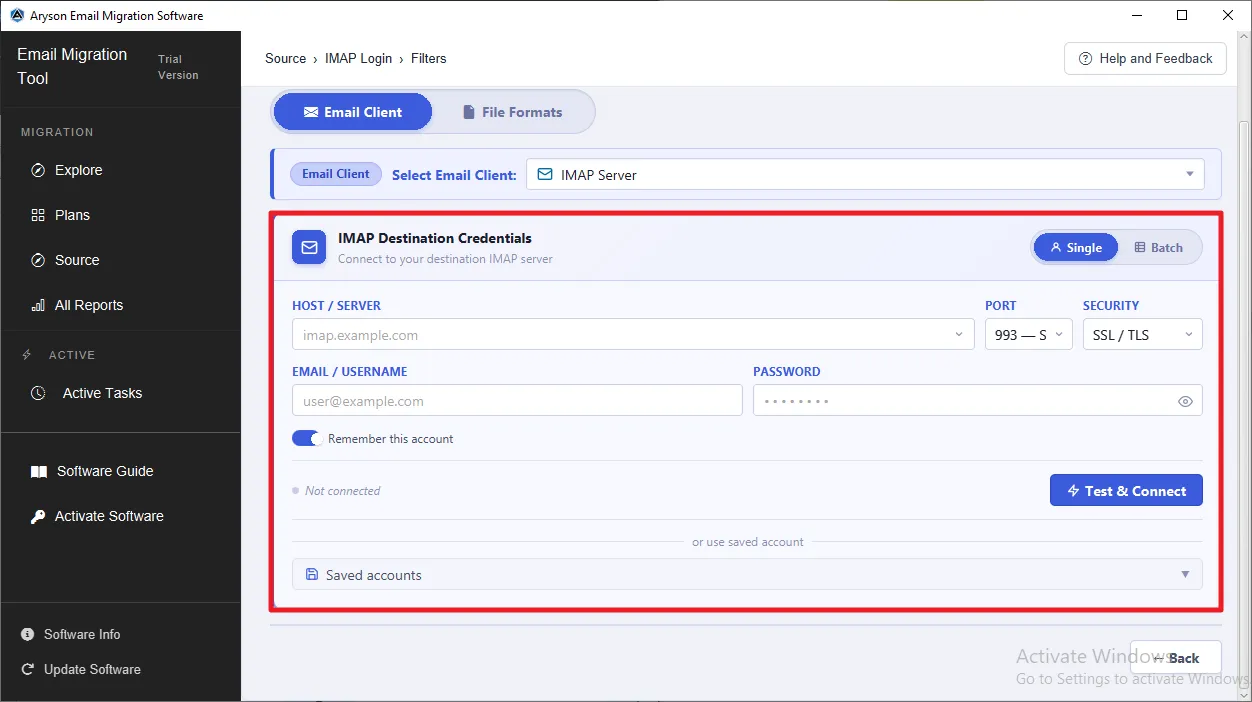The width and height of the screenshot is (1252, 702).
Task: Click the Email / Username input field
Action: (x=517, y=401)
